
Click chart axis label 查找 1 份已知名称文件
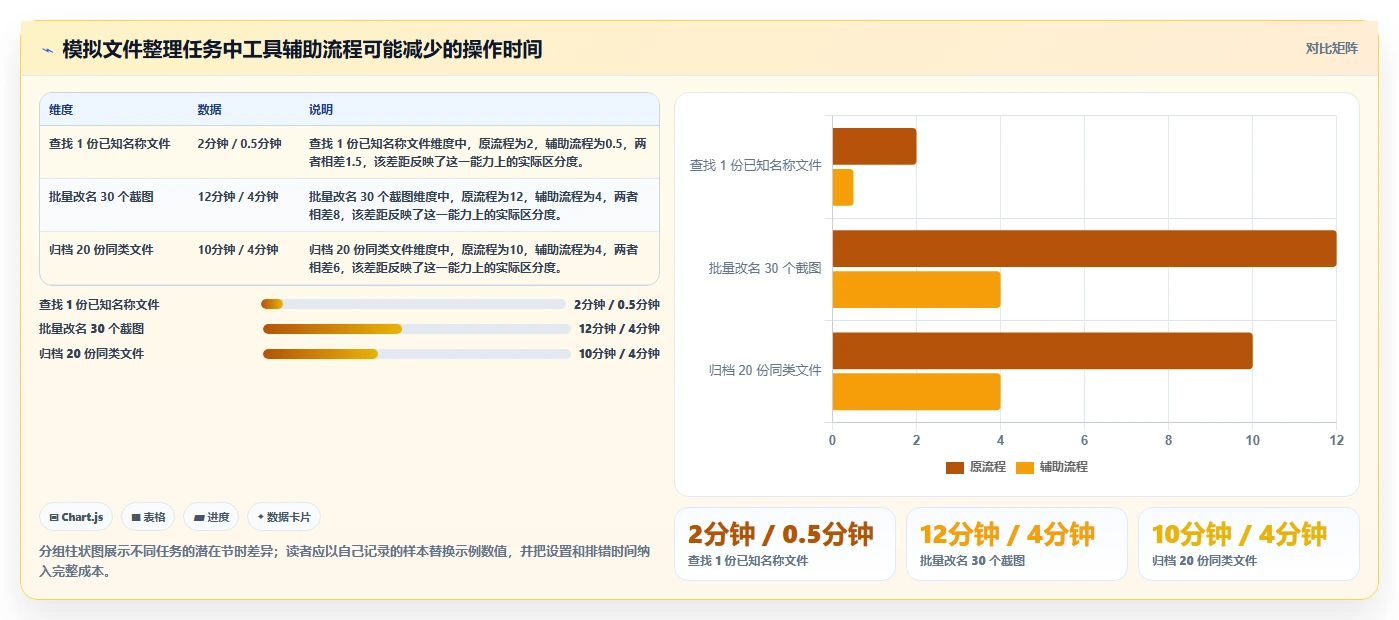(755, 166)
